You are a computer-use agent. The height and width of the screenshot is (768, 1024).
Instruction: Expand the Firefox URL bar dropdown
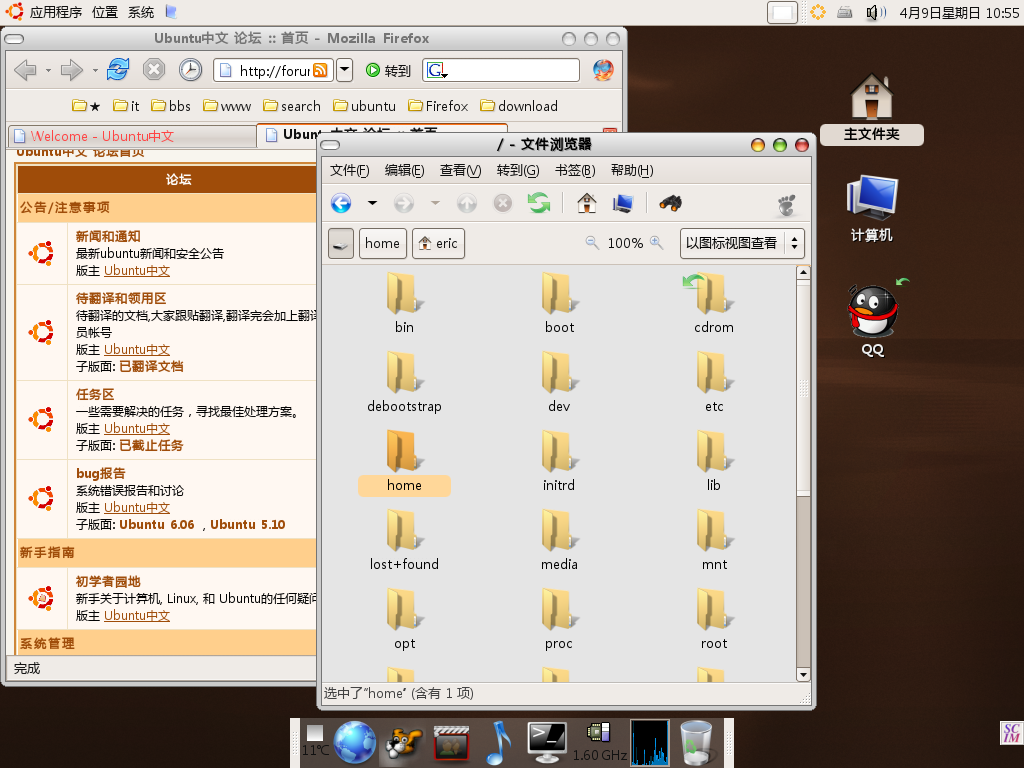(x=345, y=70)
